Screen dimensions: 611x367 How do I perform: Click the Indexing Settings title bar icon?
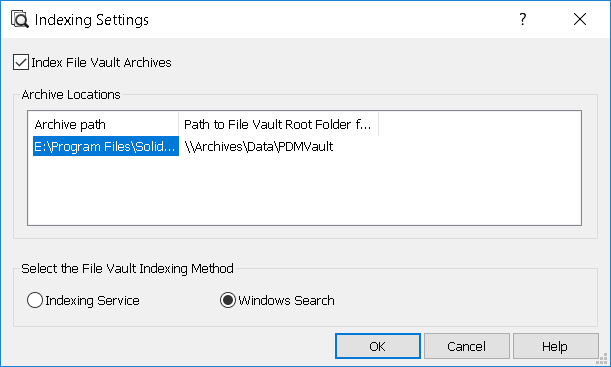pyautogui.click(x=19, y=19)
